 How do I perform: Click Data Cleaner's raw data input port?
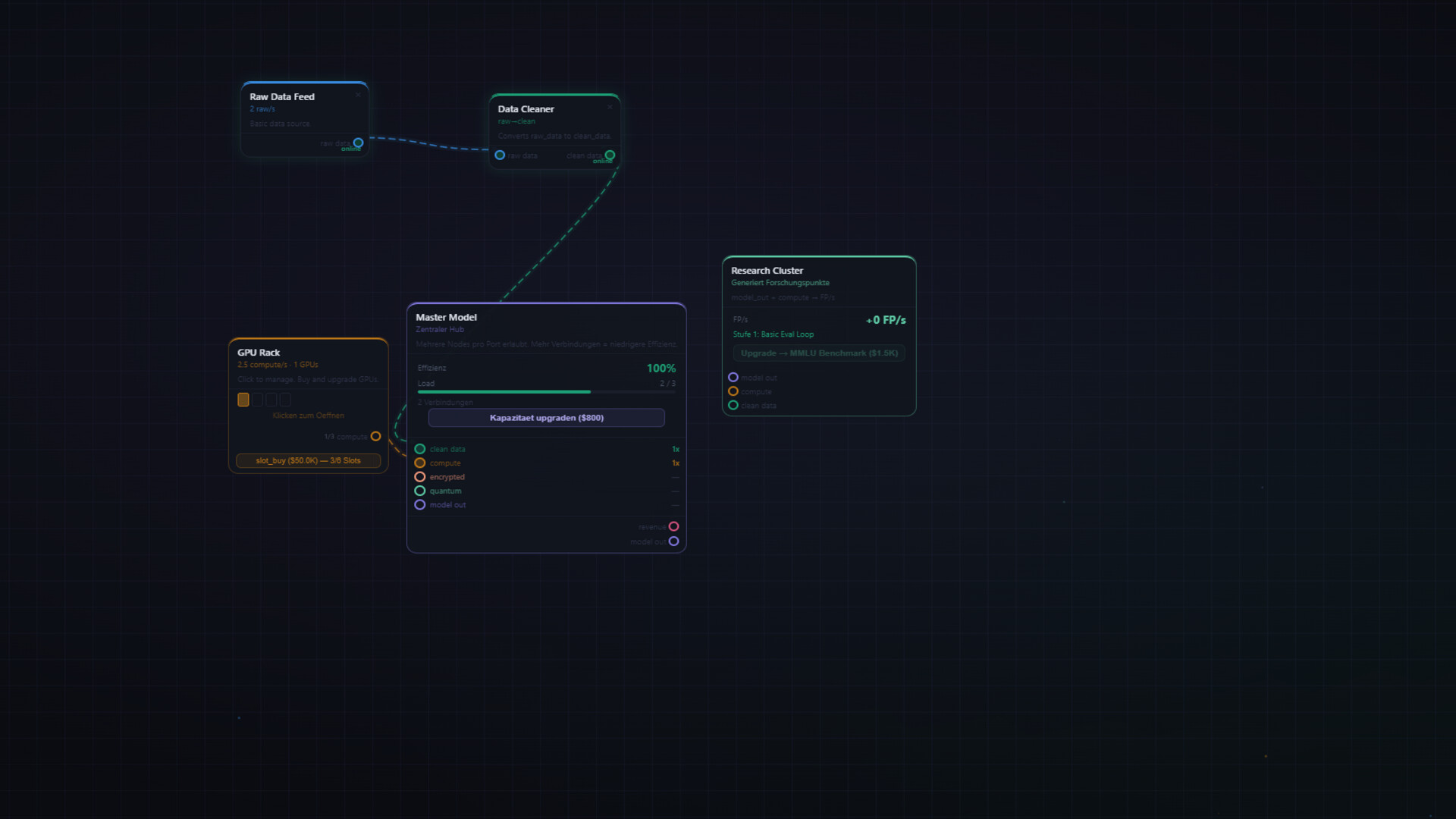pyautogui.click(x=500, y=155)
